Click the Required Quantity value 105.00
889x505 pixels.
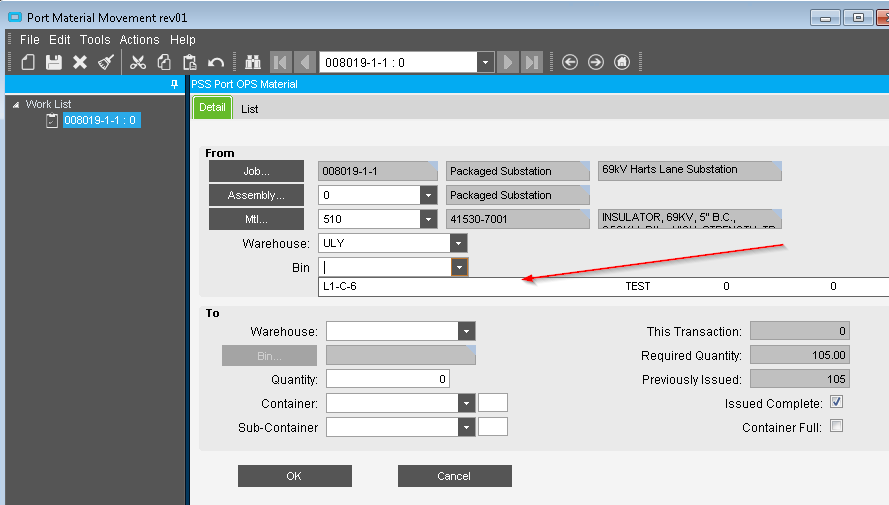click(x=799, y=355)
